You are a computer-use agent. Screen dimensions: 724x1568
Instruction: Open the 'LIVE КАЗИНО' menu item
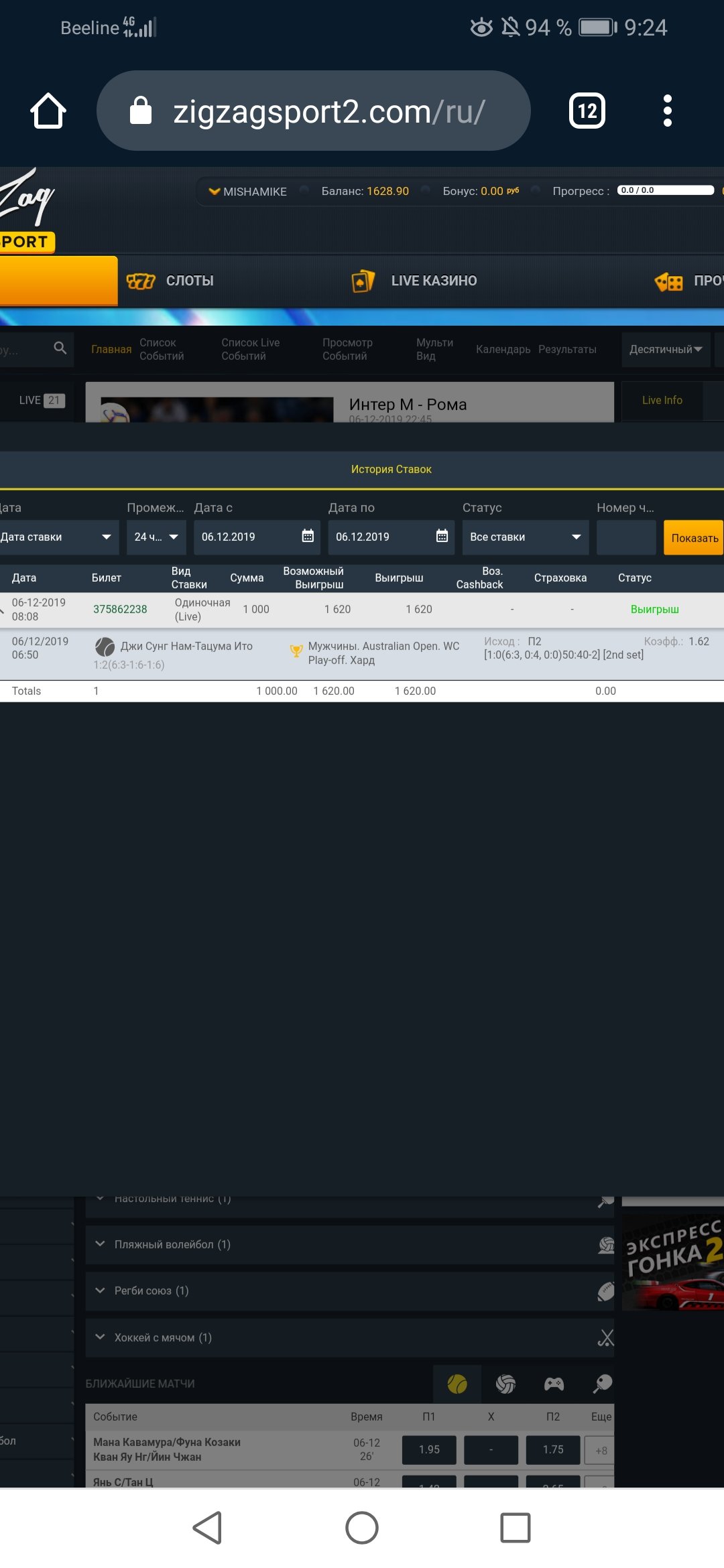415,281
